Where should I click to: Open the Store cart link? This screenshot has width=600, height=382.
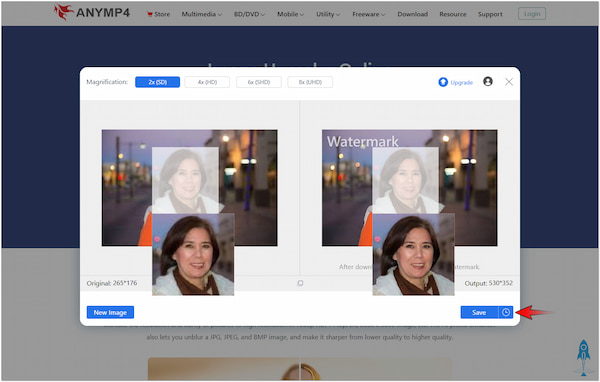(x=158, y=14)
